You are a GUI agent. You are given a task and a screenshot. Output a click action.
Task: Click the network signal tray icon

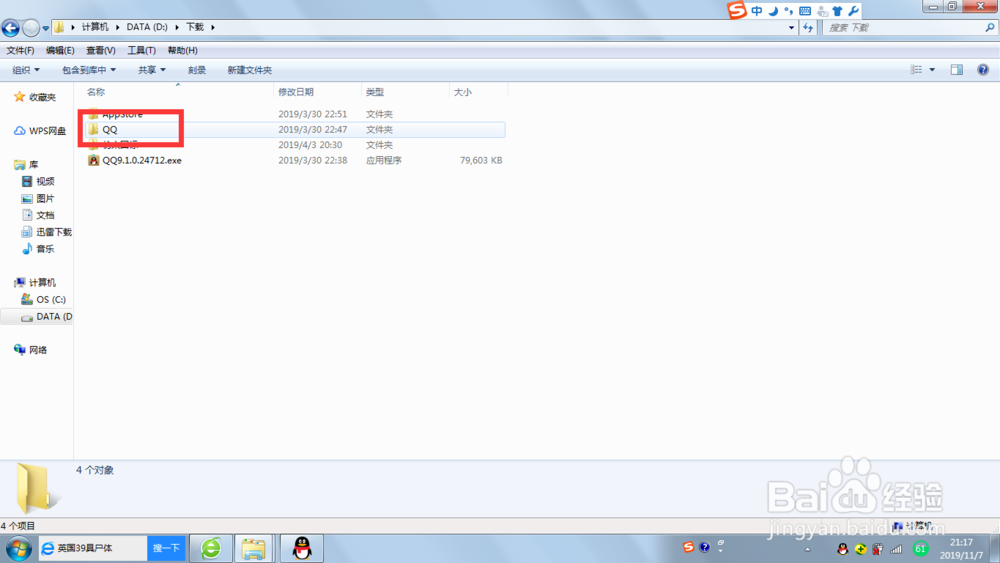(896, 549)
